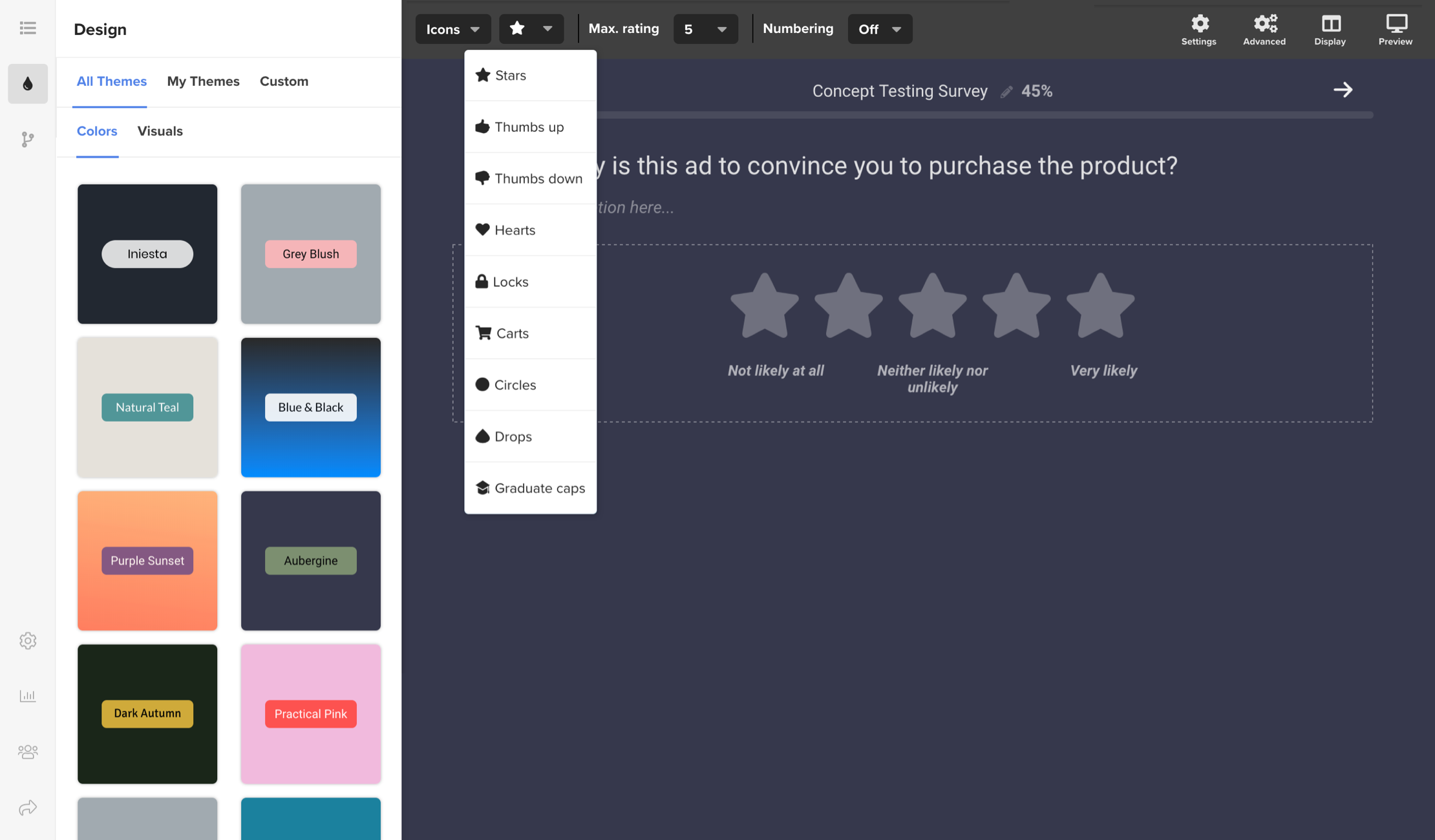The image size is (1435, 840).
Task: Open the Numbering Off dropdown
Action: tap(880, 29)
